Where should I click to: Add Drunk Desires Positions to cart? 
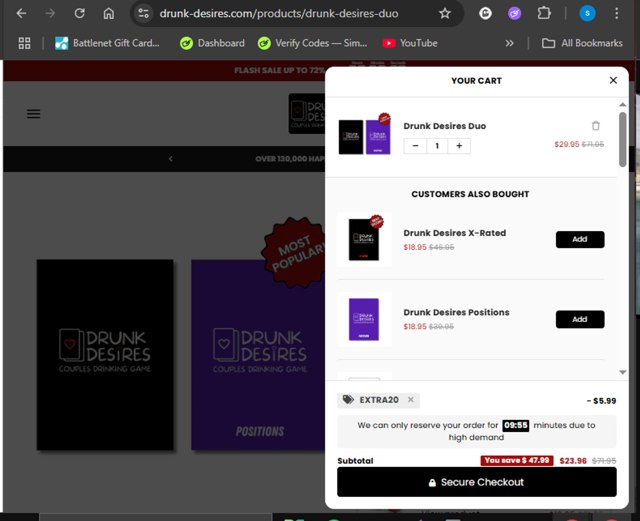[580, 319]
